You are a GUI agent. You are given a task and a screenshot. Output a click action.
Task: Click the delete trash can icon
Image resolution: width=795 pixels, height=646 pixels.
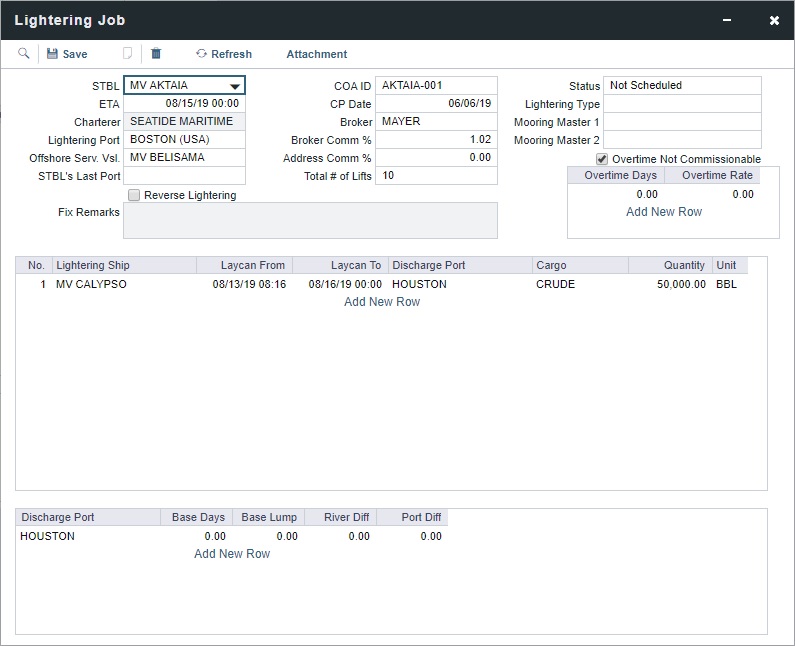pyautogui.click(x=156, y=54)
